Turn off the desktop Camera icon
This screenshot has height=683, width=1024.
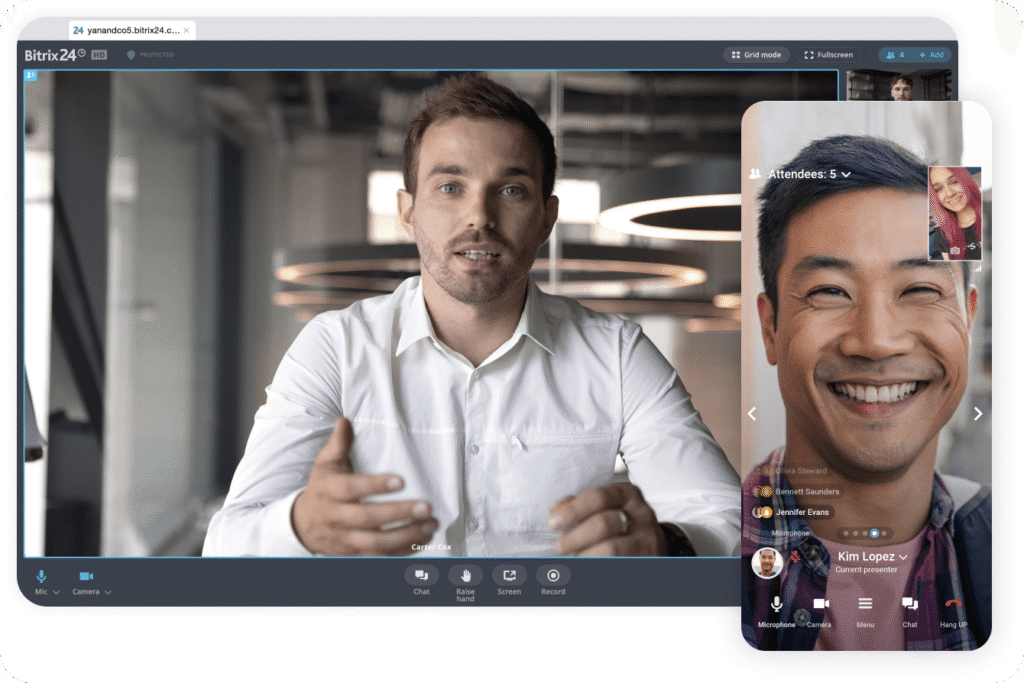(86, 577)
